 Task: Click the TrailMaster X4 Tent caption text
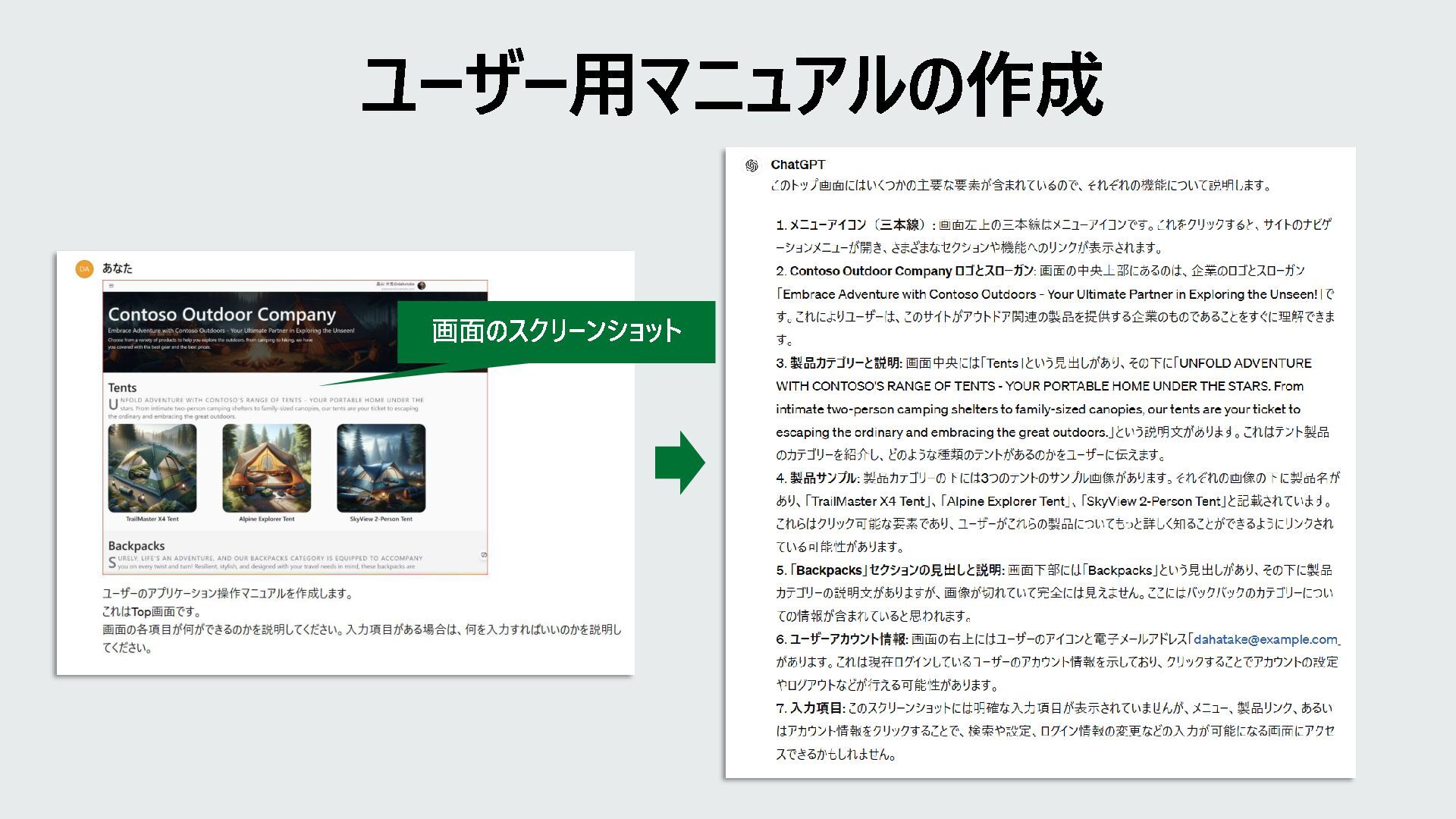(152, 519)
